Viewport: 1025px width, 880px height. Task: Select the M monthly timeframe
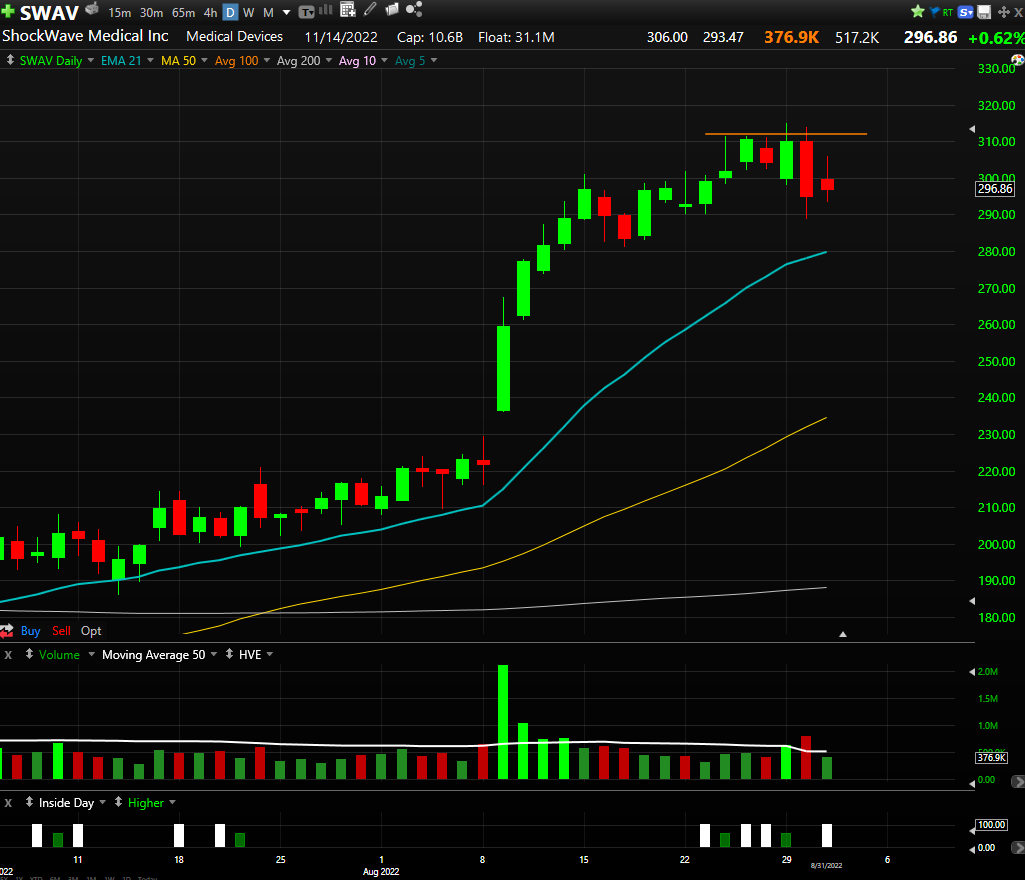(268, 13)
